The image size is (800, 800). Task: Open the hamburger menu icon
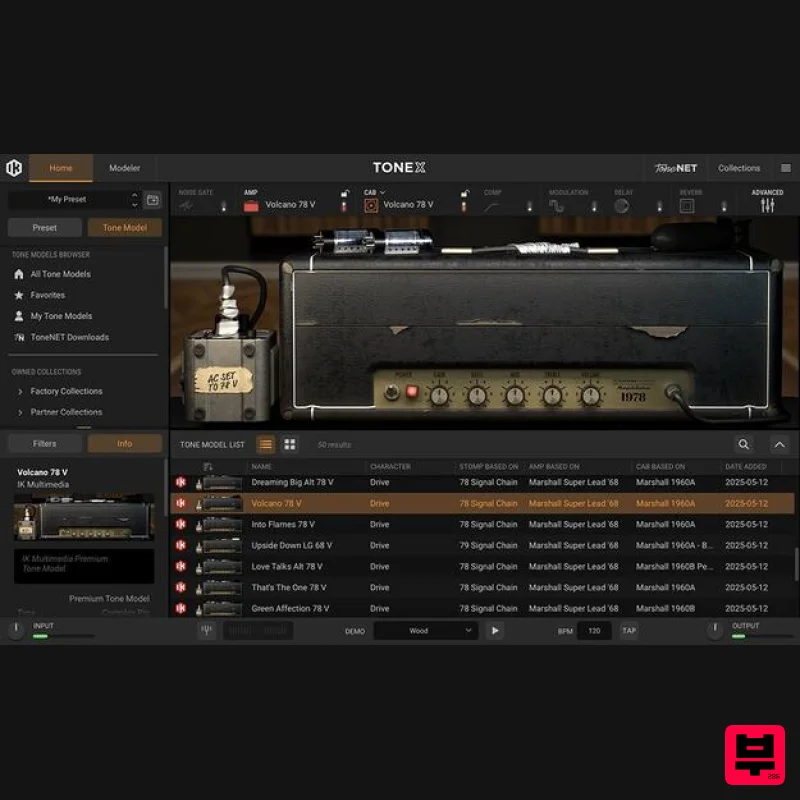click(785, 168)
